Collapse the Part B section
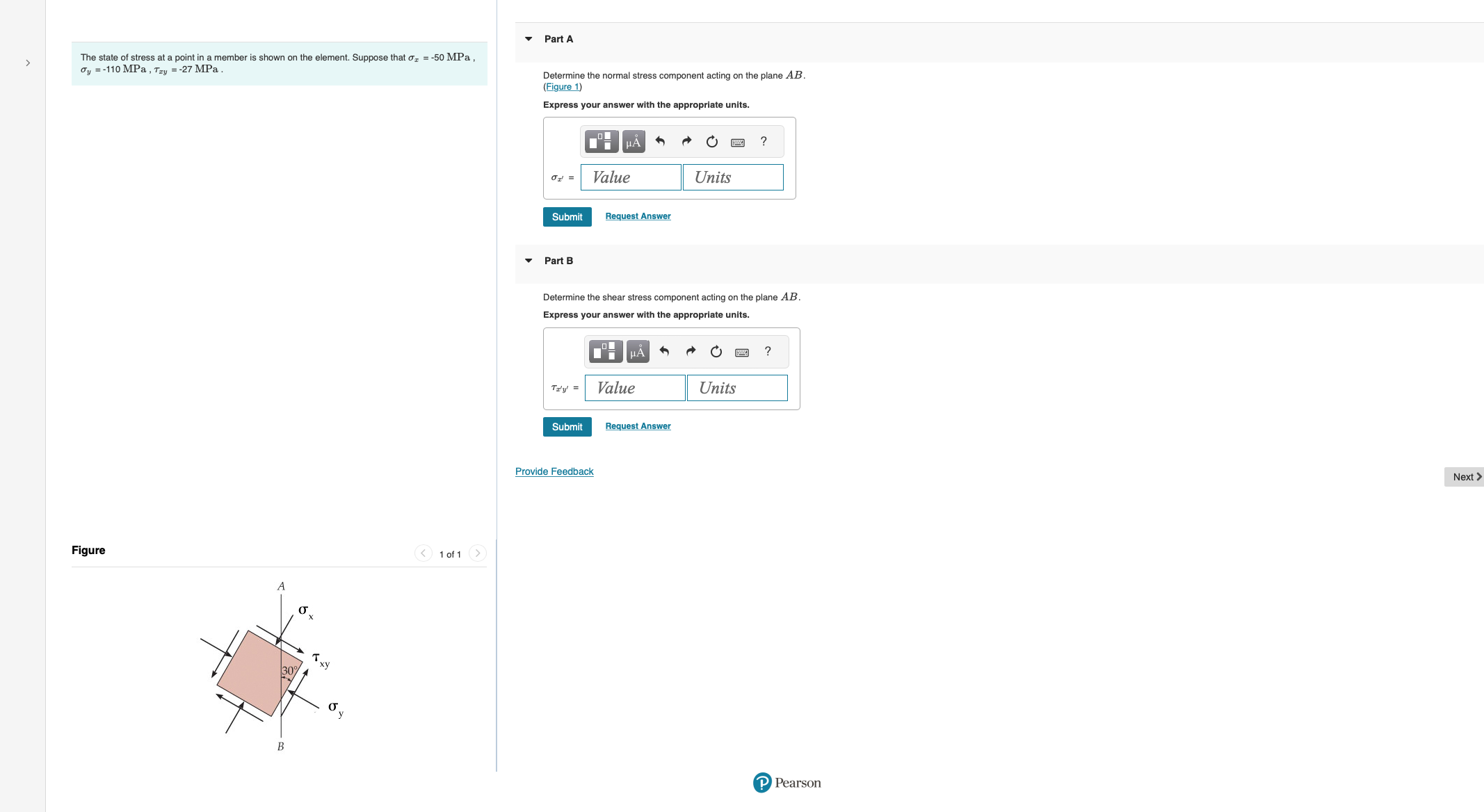1484x812 pixels. click(529, 261)
